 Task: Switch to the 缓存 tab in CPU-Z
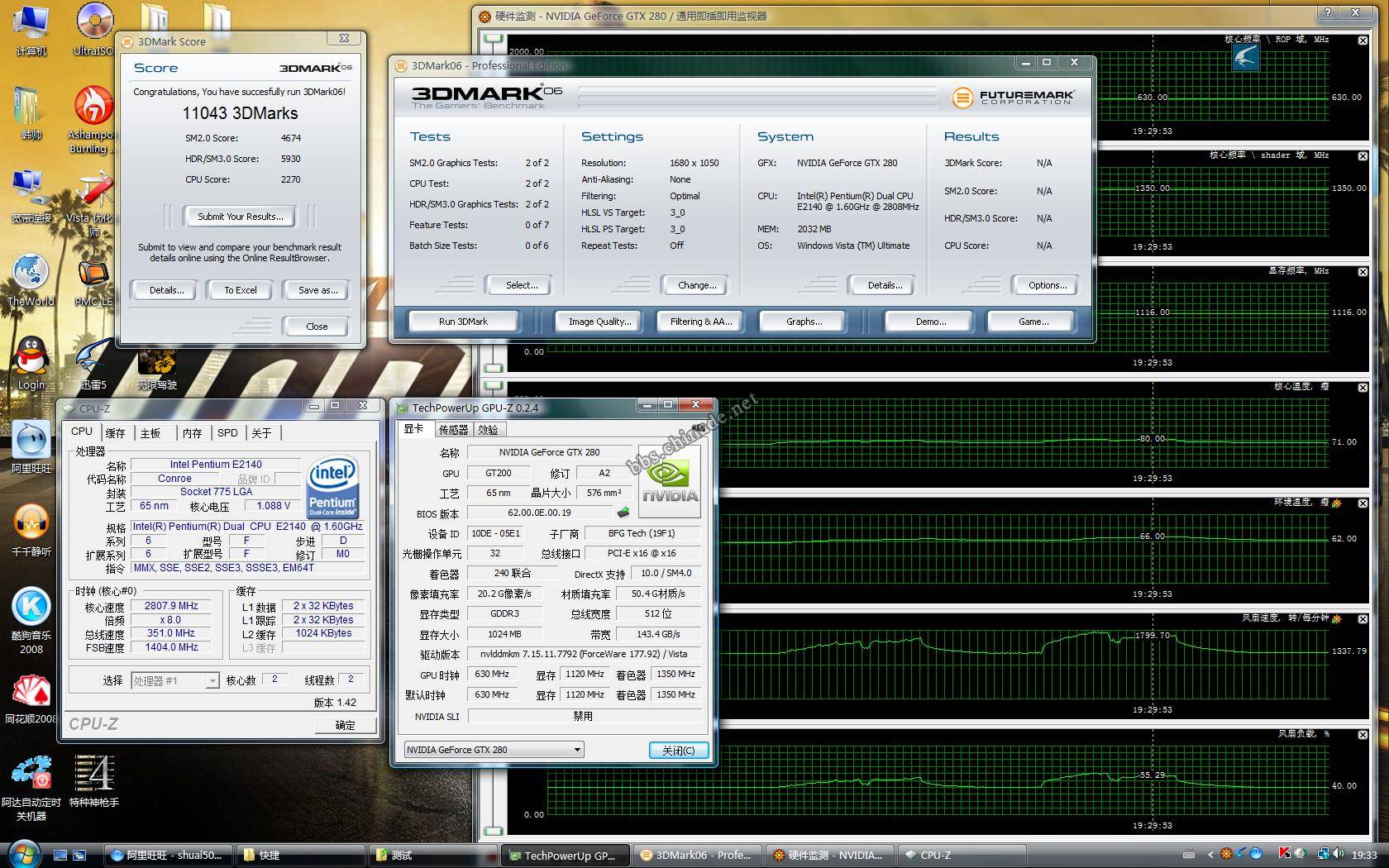(x=115, y=432)
